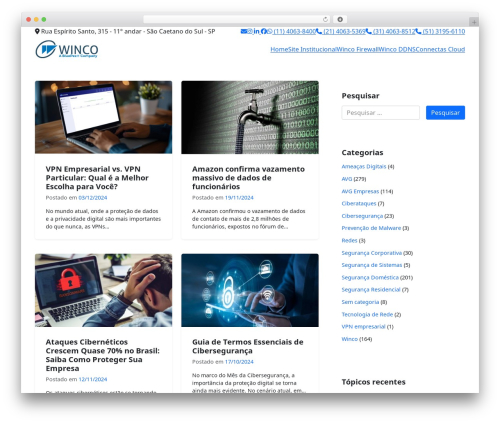
Task: Click the WhatsApp icon beside (11) 4063-8400
Action: pos(269,31)
